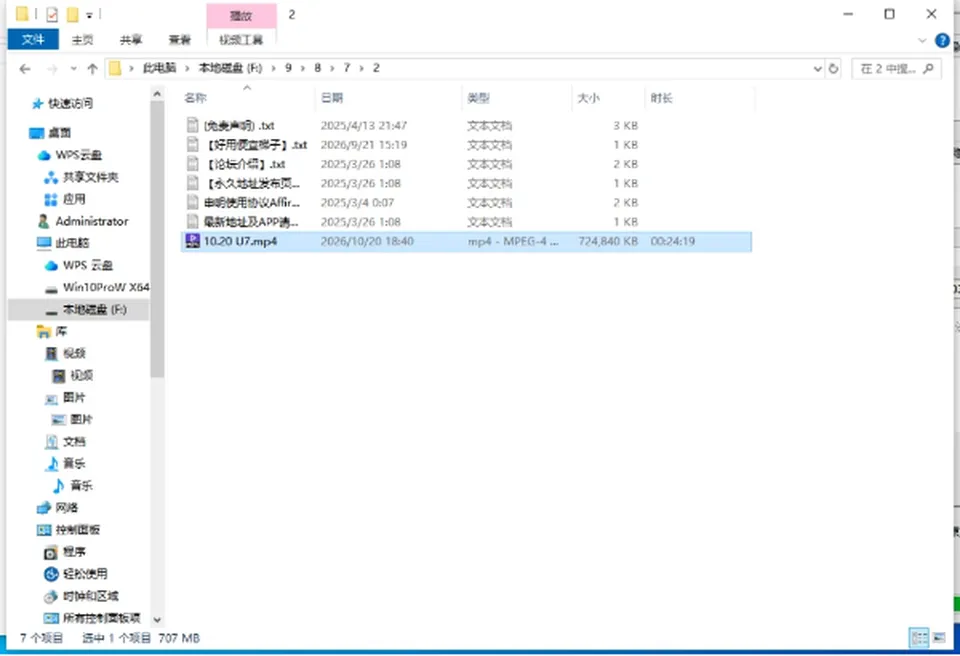Go back using the back arrow

coord(25,69)
